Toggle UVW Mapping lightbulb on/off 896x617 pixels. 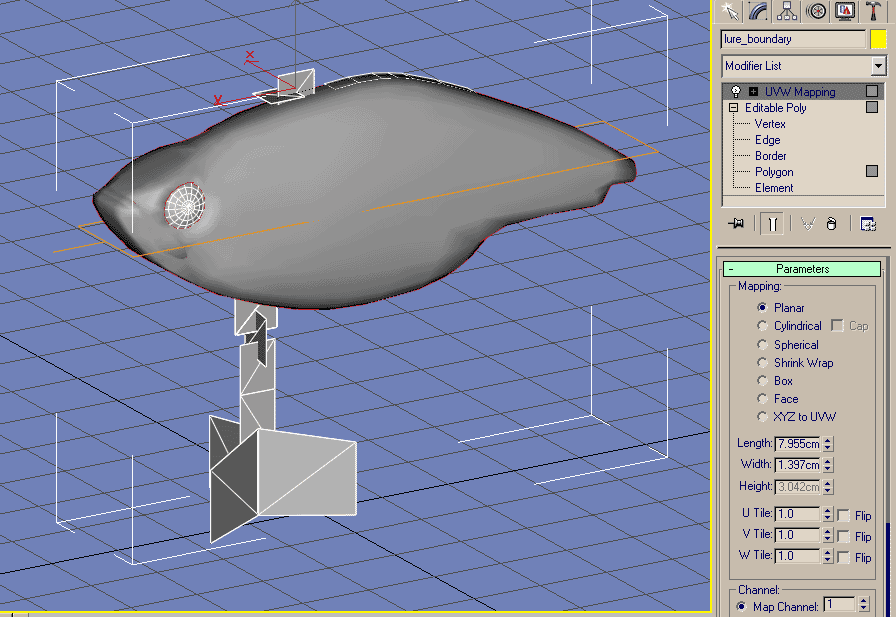[x=736, y=92]
